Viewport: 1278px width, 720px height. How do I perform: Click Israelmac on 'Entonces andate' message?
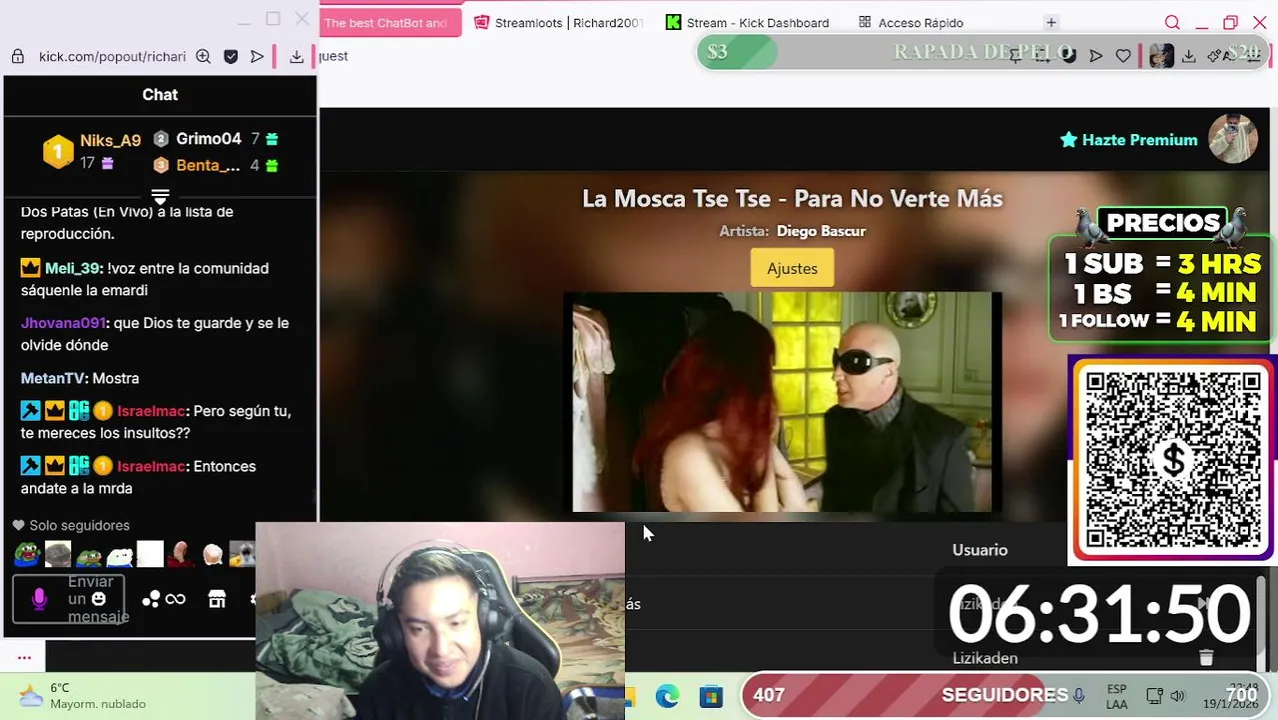[151, 466]
